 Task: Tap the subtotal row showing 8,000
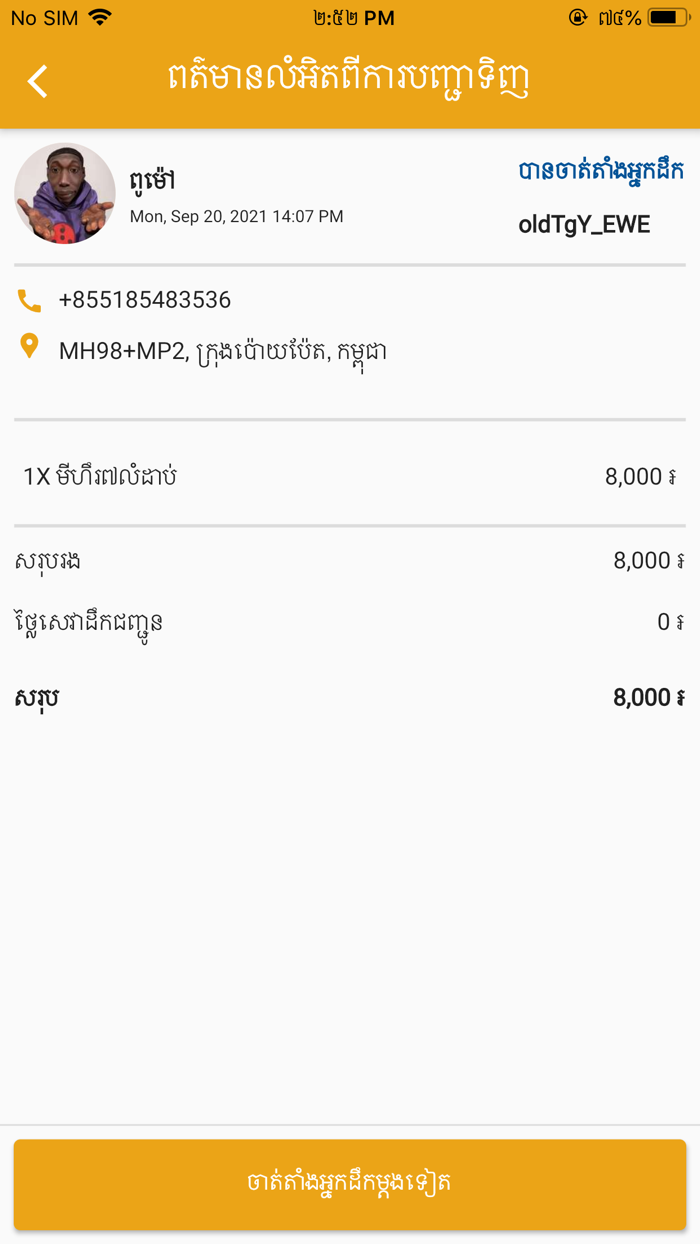(350, 560)
